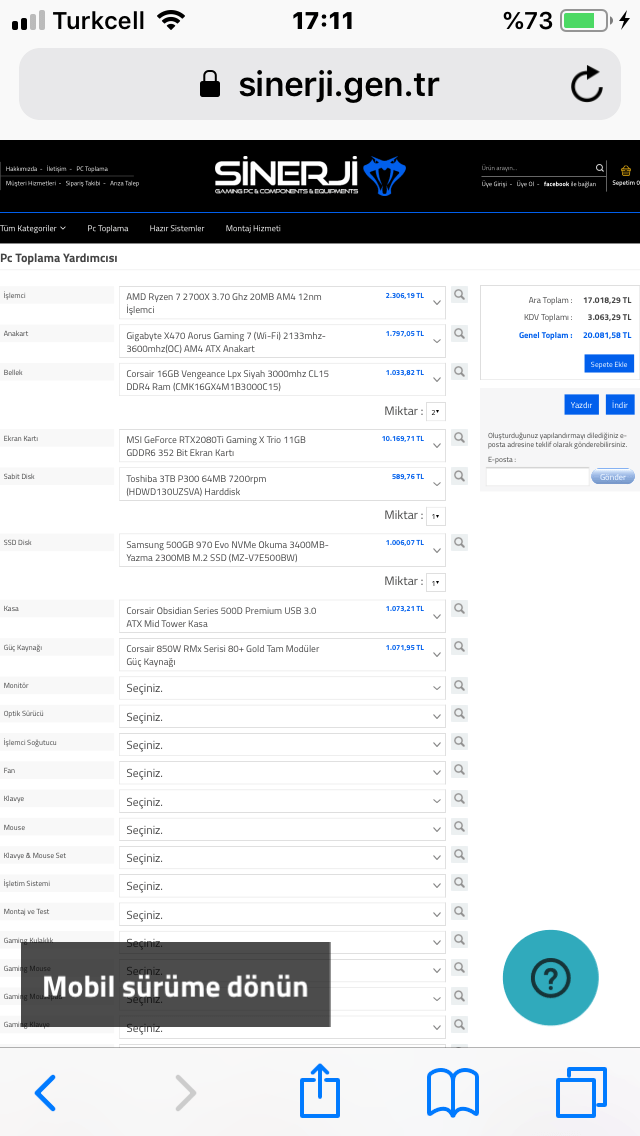Click magnifier beside Kasa selection

pos(459,608)
